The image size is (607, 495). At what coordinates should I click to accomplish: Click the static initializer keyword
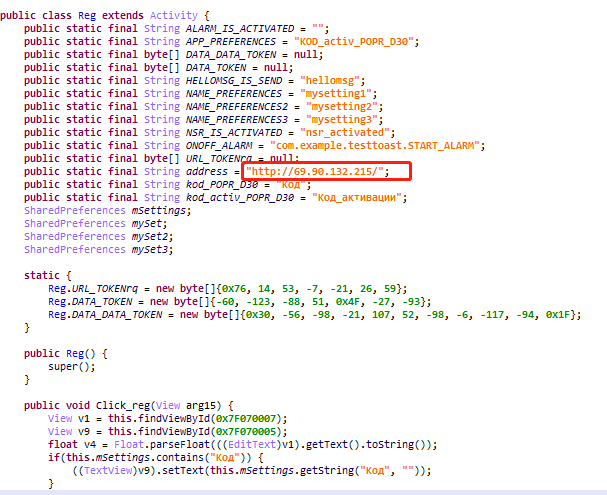pos(42,276)
